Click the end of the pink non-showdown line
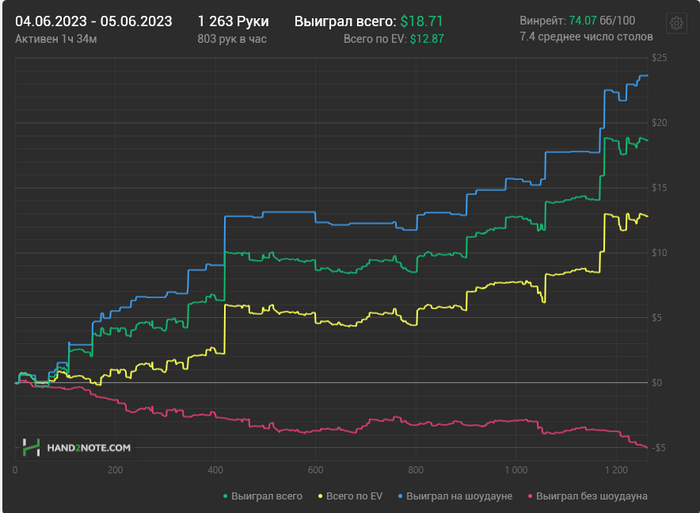Viewport: 700px width, 513px height. [x=647, y=447]
